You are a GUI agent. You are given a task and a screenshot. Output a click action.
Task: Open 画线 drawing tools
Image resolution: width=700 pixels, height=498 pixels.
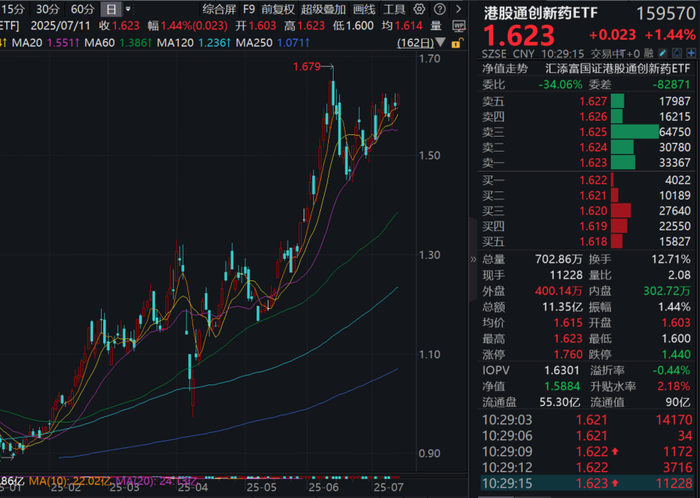[x=364, y=9]
